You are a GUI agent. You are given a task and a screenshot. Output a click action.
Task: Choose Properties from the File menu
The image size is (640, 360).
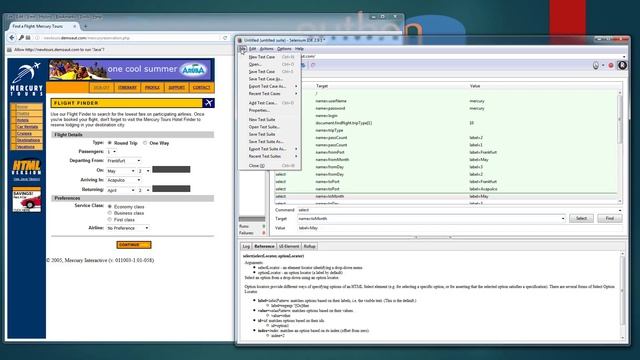coord(270,110)
